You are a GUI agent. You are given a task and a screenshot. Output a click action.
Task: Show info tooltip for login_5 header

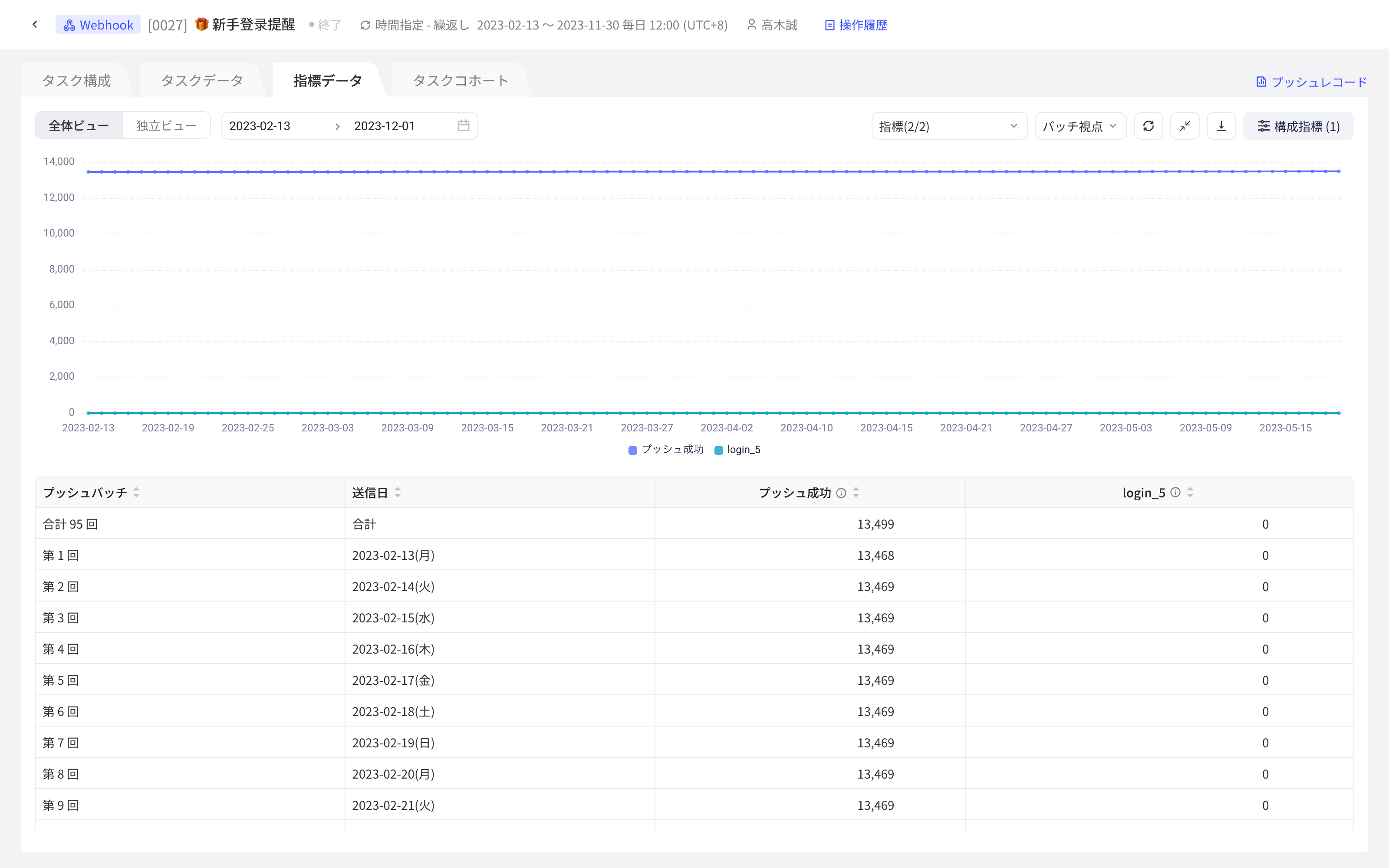coord(1175,492)
